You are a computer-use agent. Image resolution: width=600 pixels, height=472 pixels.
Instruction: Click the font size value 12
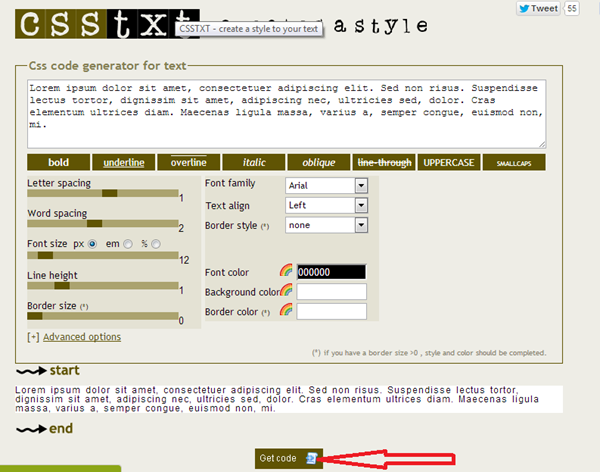point(184,260)
